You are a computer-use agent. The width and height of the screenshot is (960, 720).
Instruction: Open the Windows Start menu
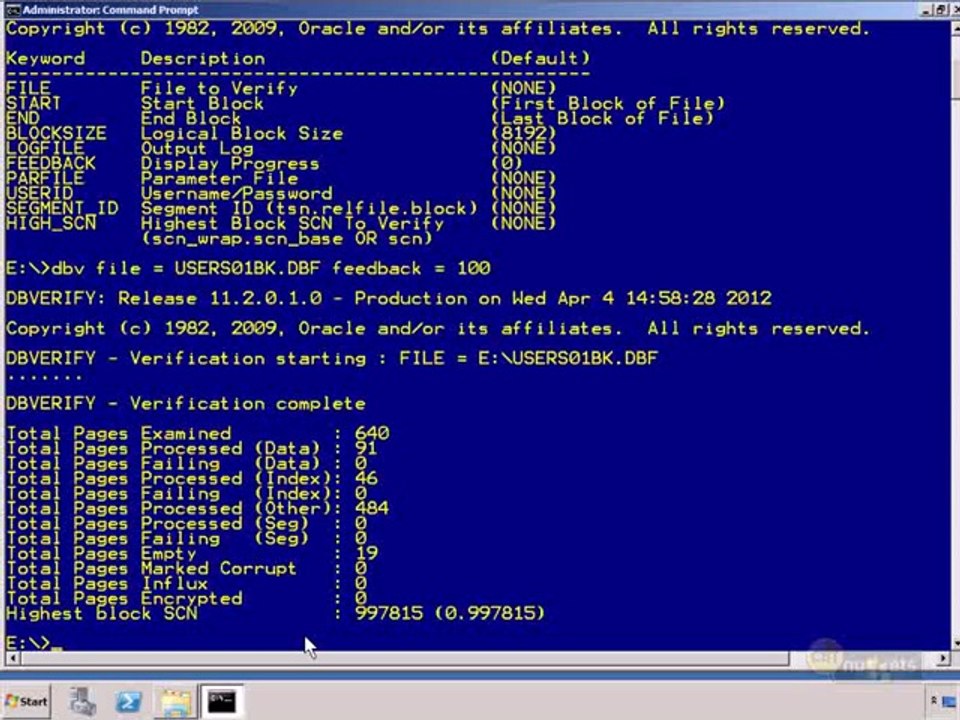26,701
